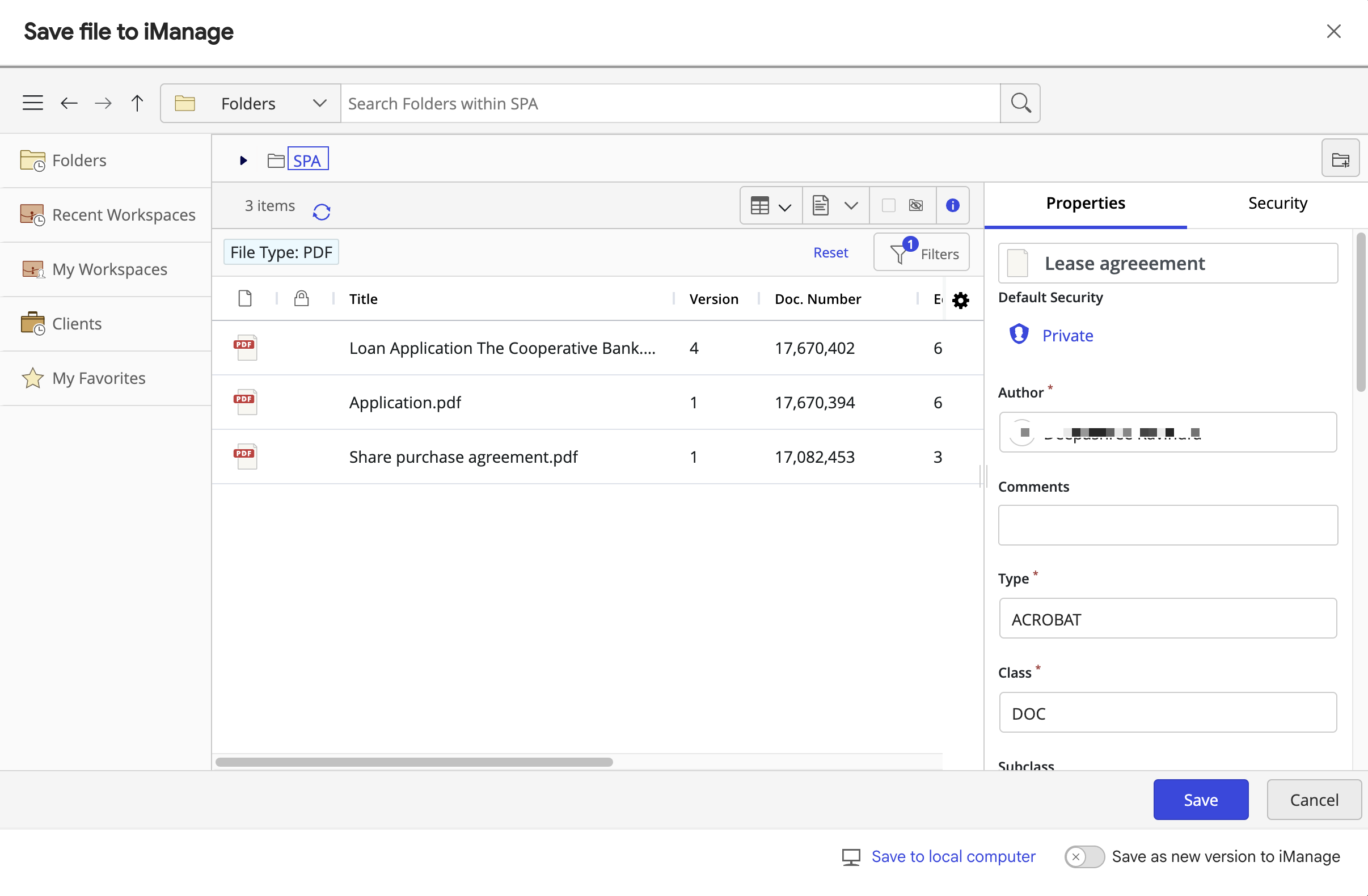Screen dimensions: 1368x896
Task: Click the hamburger menu icon
Action: [33, 103]
